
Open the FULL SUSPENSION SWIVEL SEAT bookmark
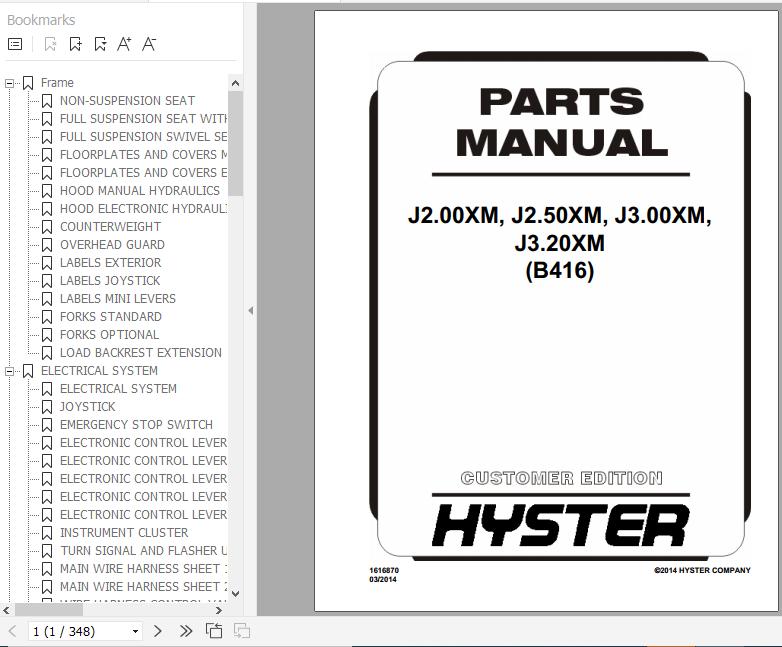(x=143, y=137)
